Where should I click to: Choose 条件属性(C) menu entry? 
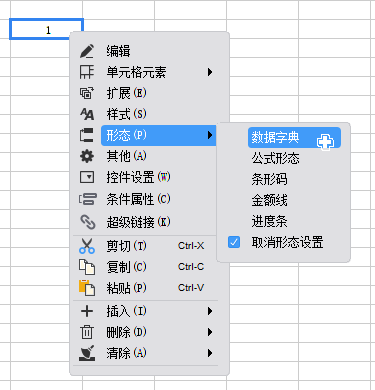138,199
